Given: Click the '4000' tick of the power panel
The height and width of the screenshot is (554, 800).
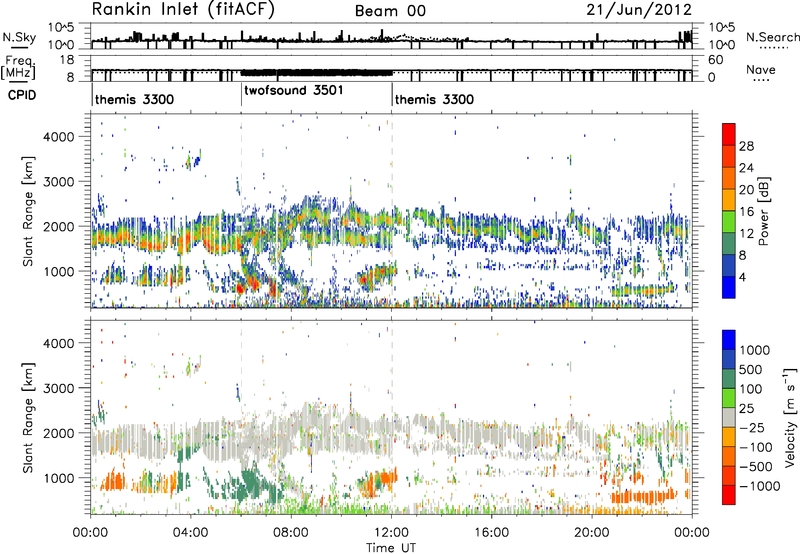Looking at the screenshot, I should (59, 137).
